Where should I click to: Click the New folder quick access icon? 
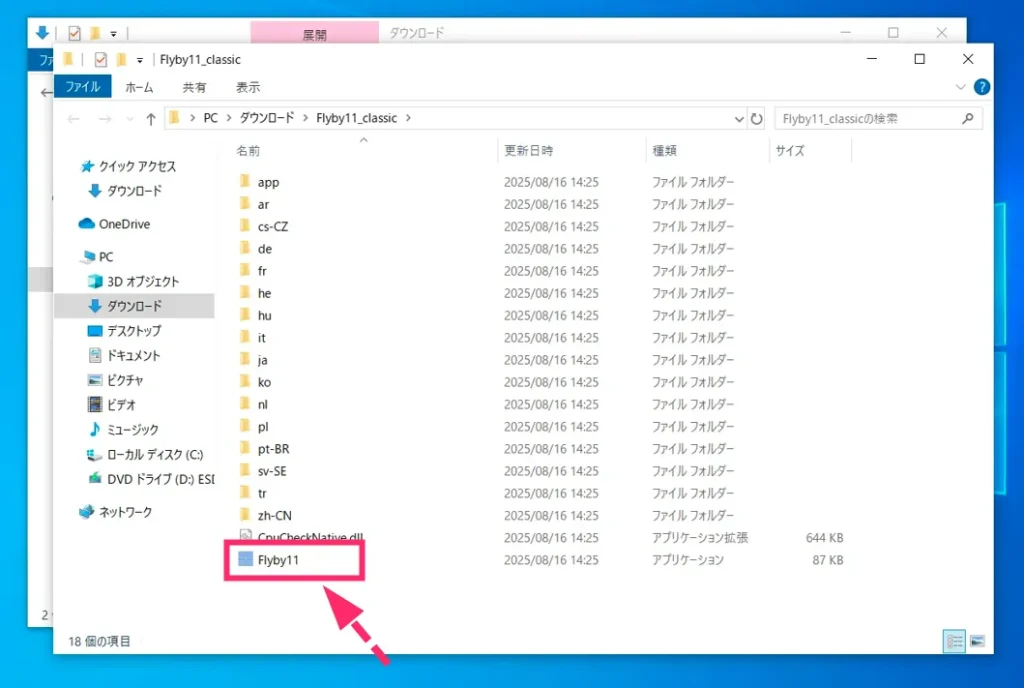(121, 59)
